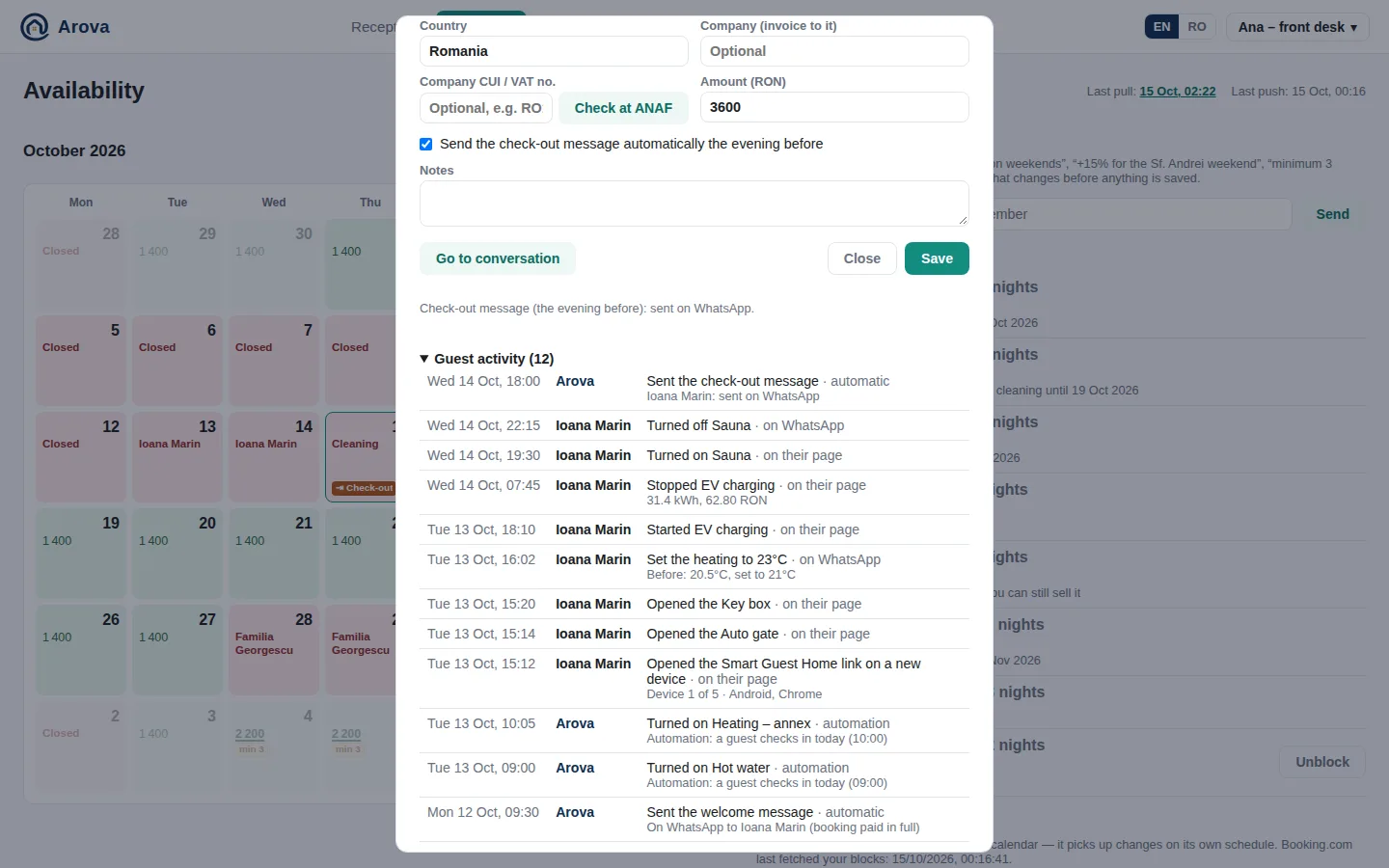Click 'Sent the check-out message' entry

pos(694,388)
